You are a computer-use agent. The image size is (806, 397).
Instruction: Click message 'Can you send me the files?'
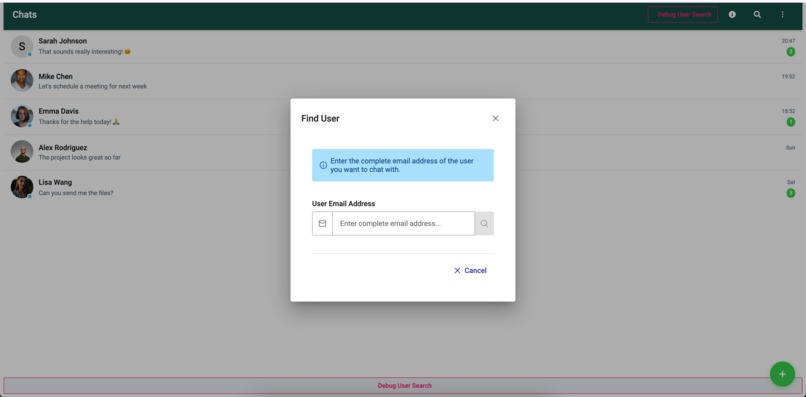(x=76, y=193)
